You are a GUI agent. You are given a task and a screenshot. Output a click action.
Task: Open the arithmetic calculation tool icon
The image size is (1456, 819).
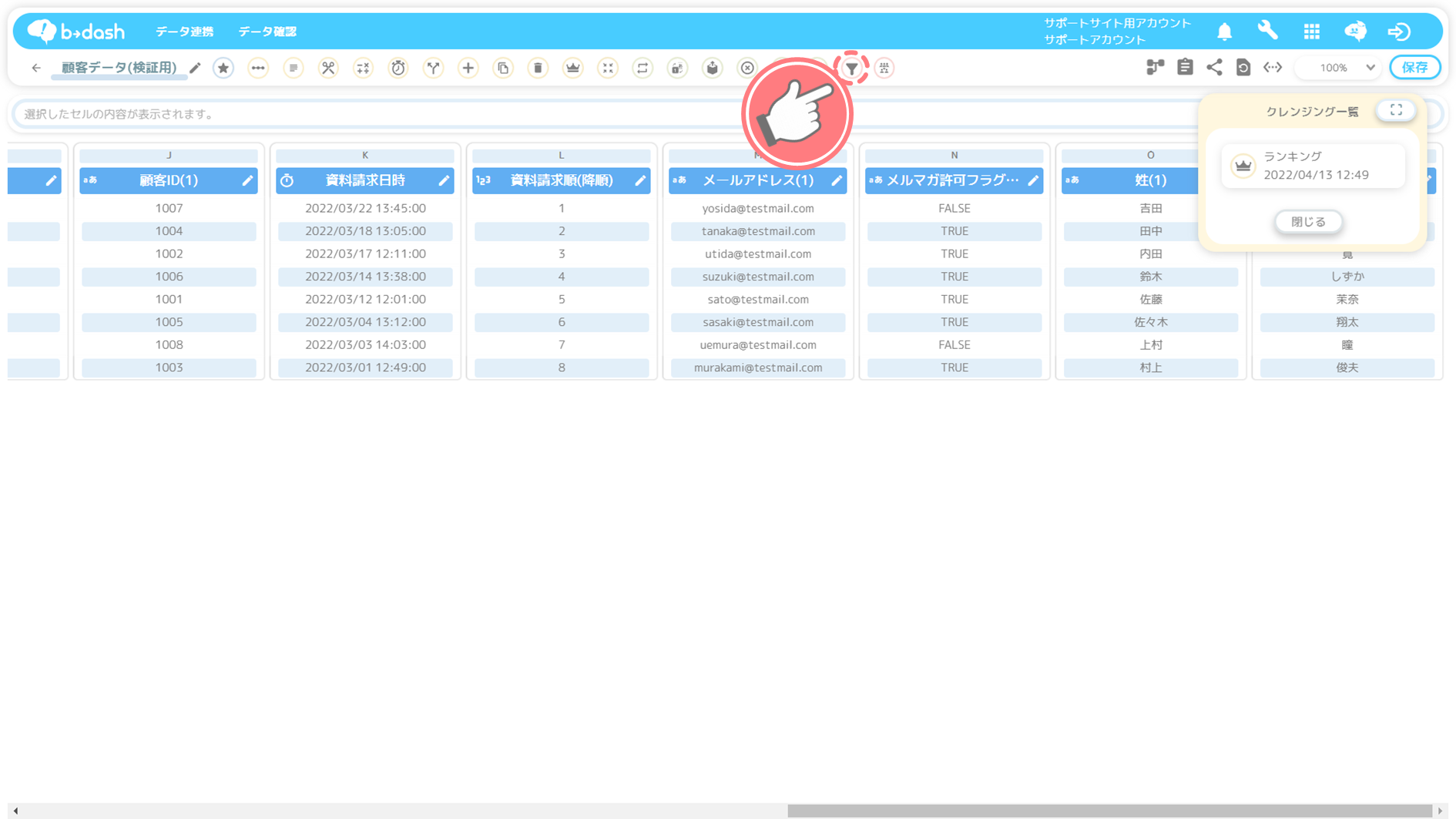point(363,68)
